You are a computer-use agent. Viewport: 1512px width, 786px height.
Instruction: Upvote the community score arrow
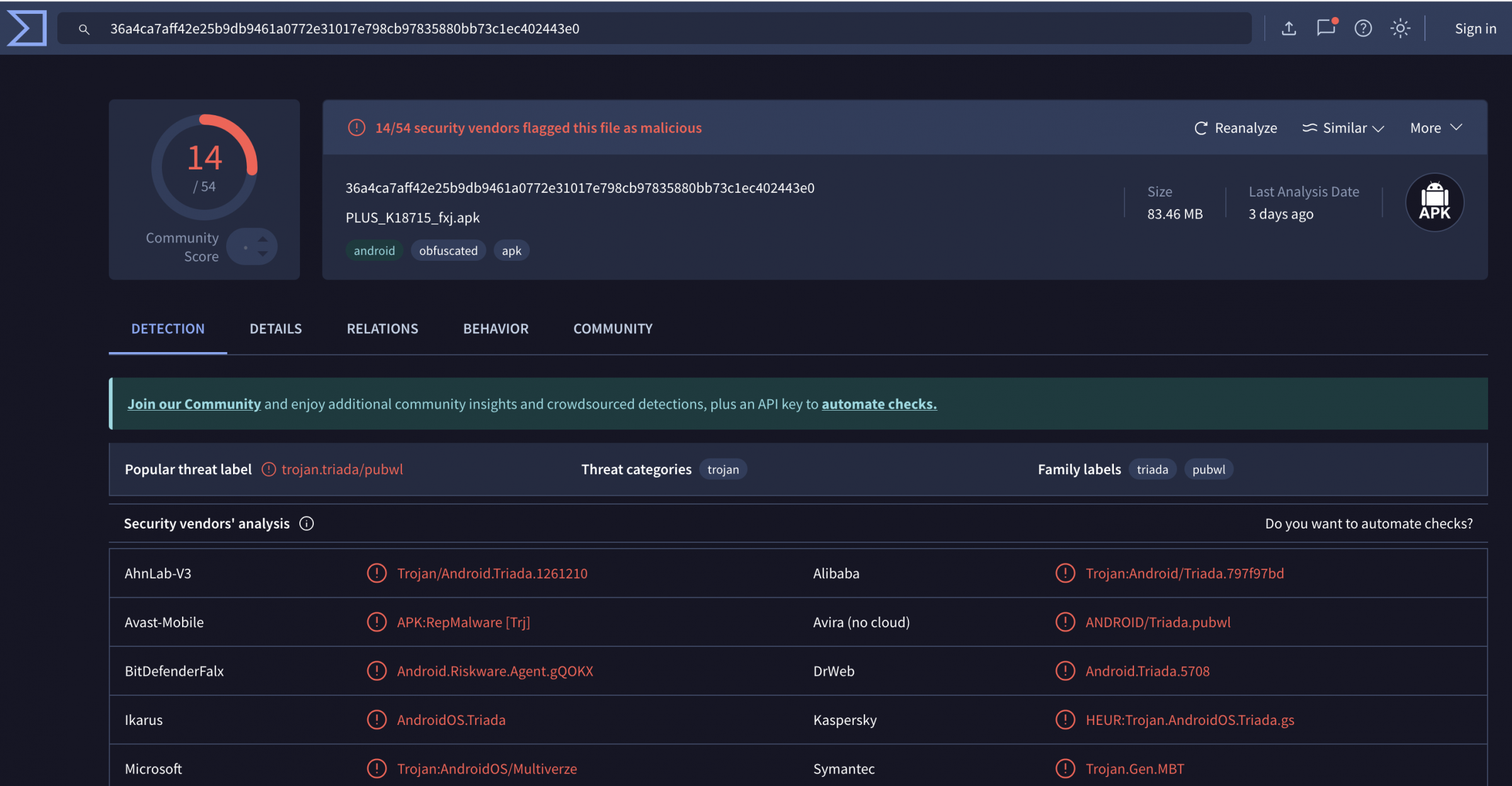[x=263, y=239]
